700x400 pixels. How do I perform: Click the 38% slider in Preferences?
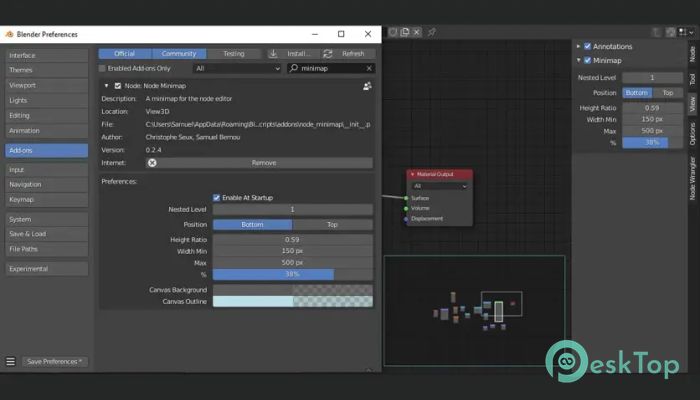(292, 274)
